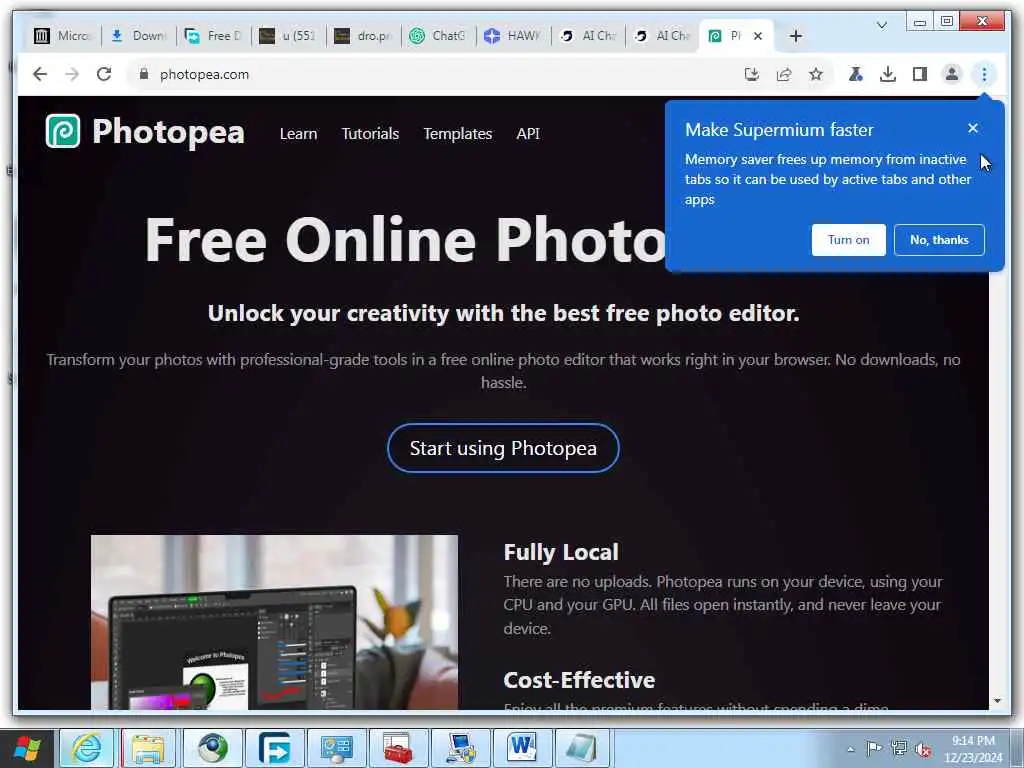
Task: Click the page scrollbar down arrow
Action: point(997,701)
